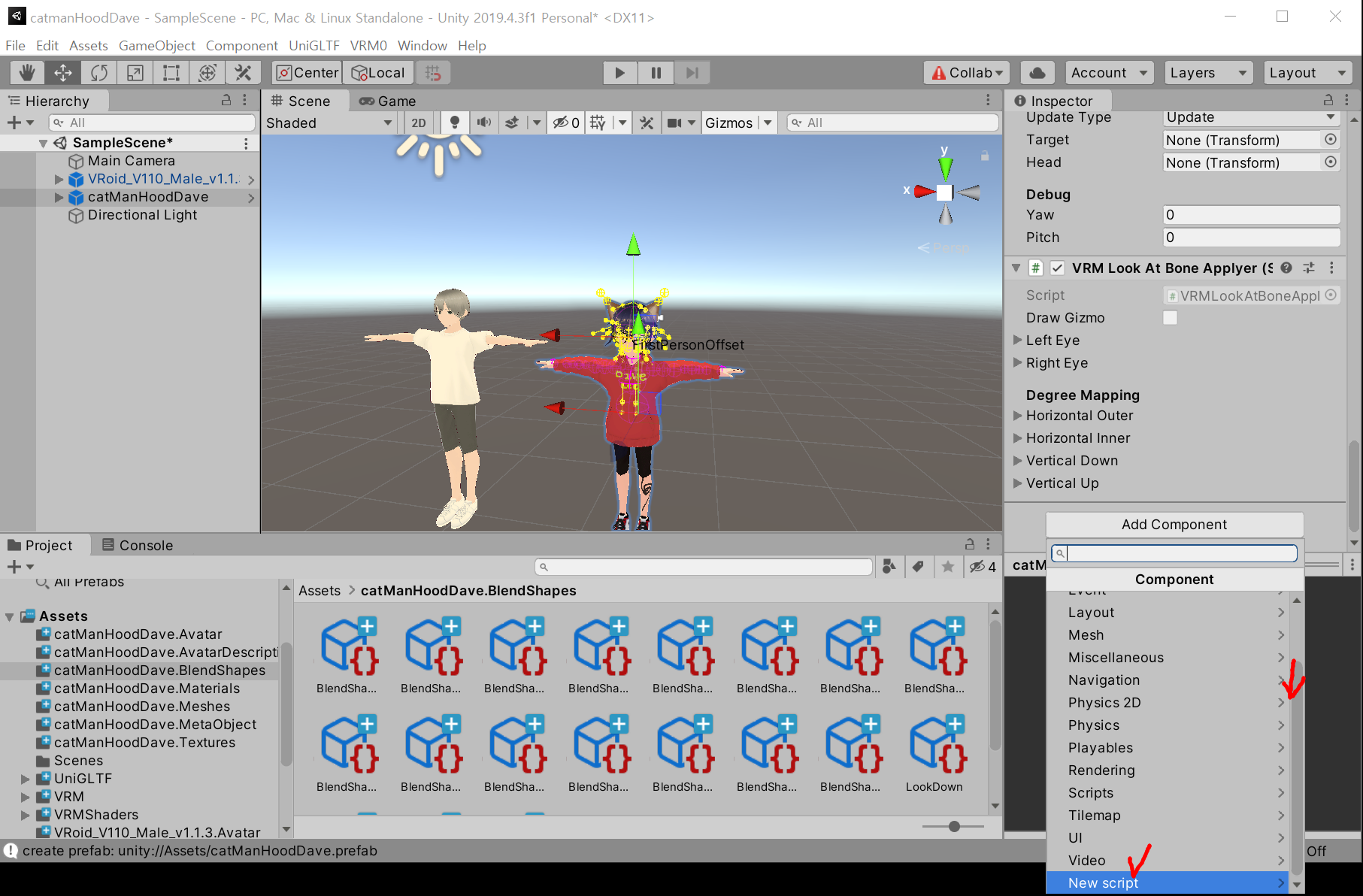Click the Step forward button
Screen dimensions: 1363x896
pos(692,73)
